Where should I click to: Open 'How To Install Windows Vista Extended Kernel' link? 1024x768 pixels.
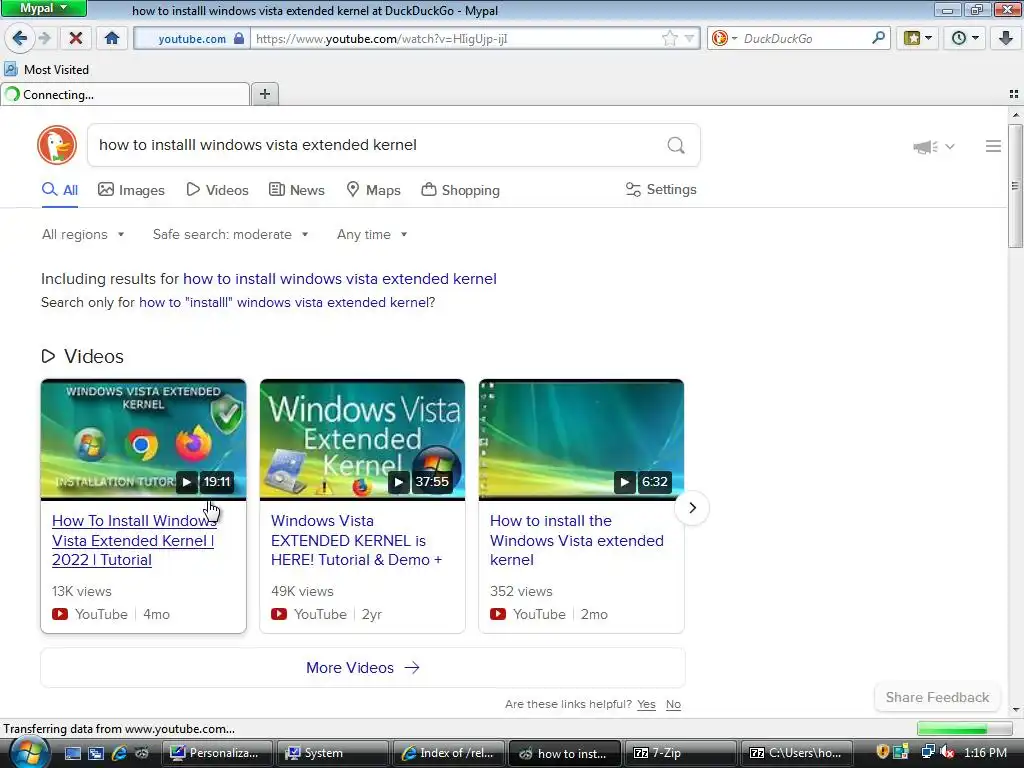133,540
